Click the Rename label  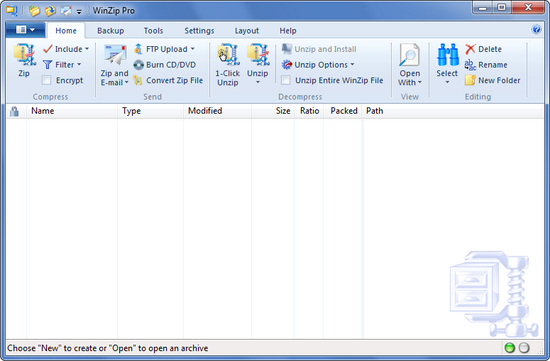point(492,65)
